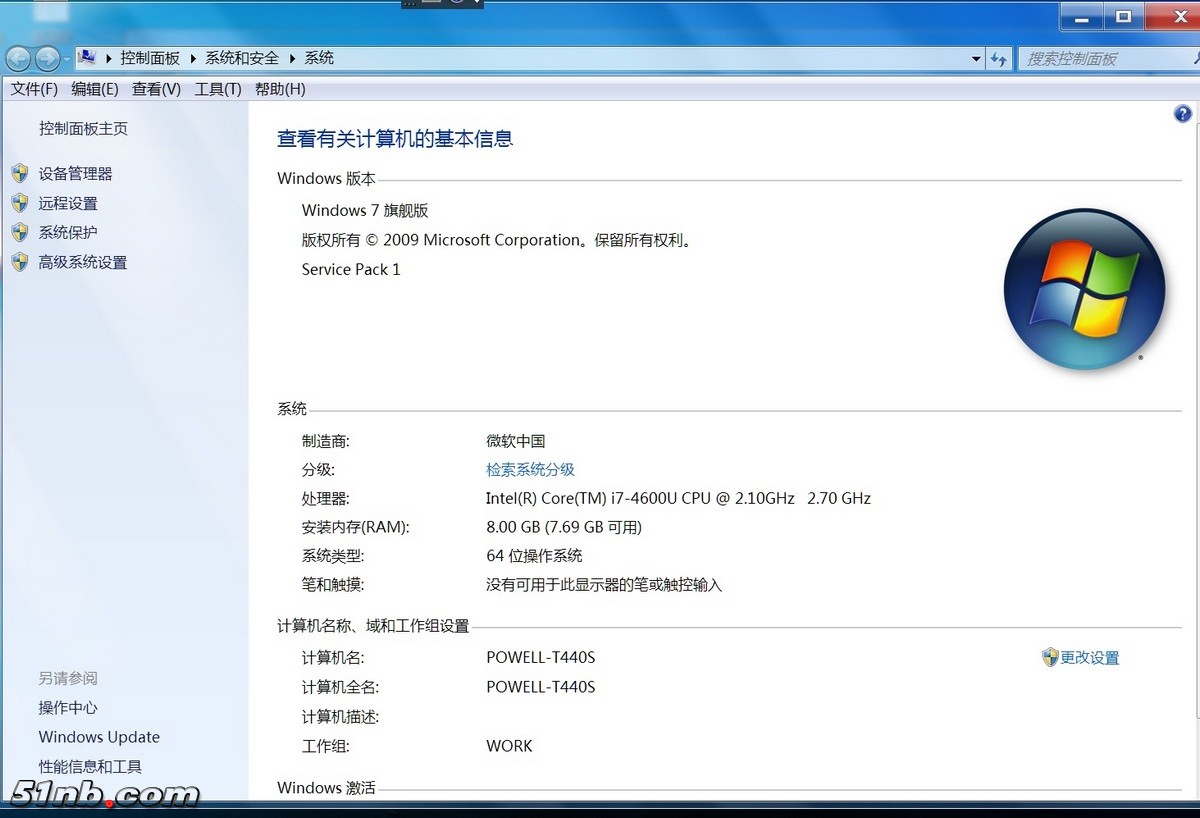This screenshot has width=1200, height=818.
Task: Click the 检索系统分级 link
Action: click(530, 469)
